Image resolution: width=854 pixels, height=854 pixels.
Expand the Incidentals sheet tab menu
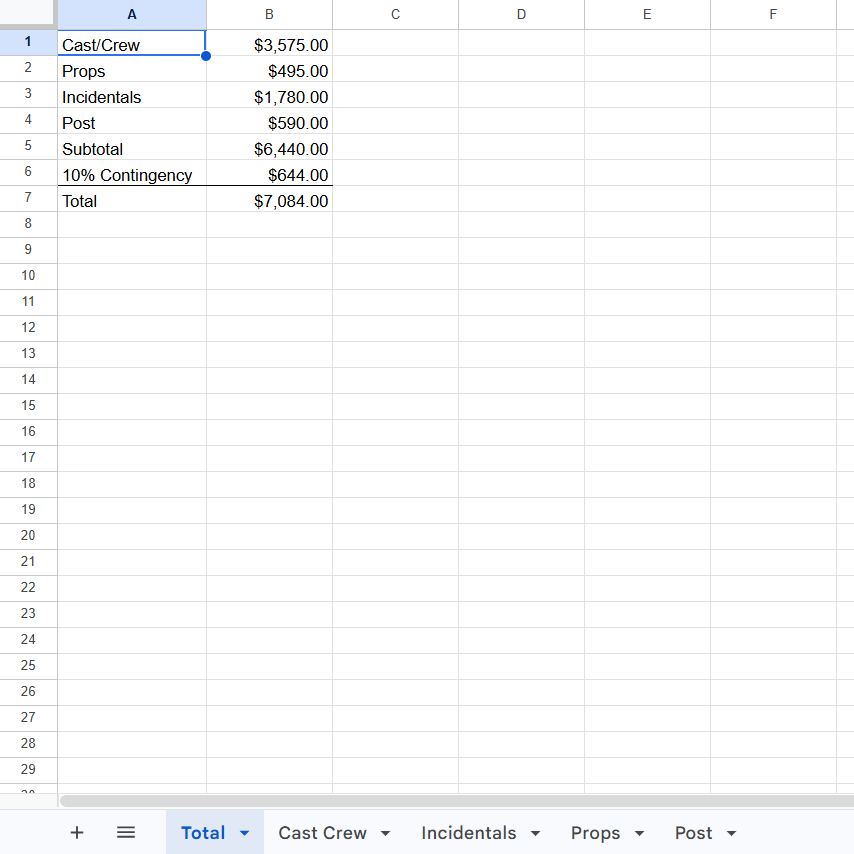pyautogui.click(x=536, y=832)
